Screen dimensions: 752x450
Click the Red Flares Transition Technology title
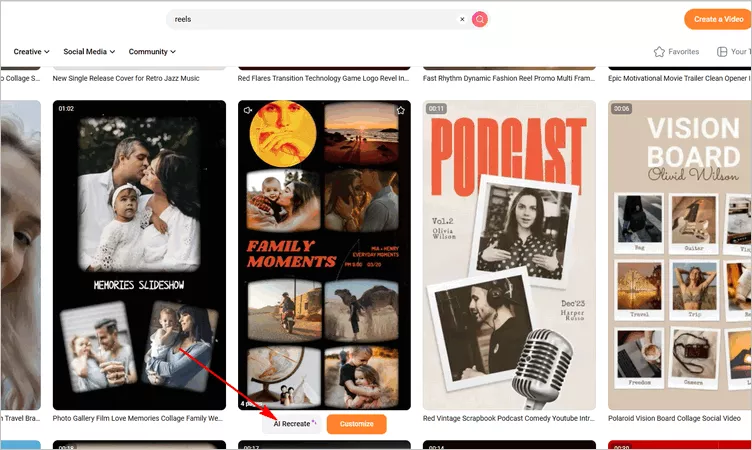pyautogui.click(x=323, y=78)
